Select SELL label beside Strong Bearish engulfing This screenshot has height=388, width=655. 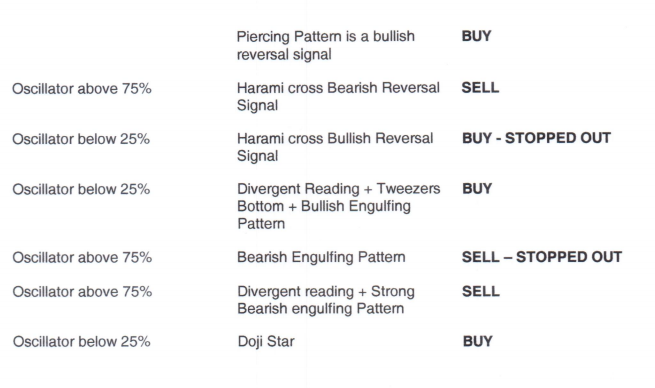(481, 291)
